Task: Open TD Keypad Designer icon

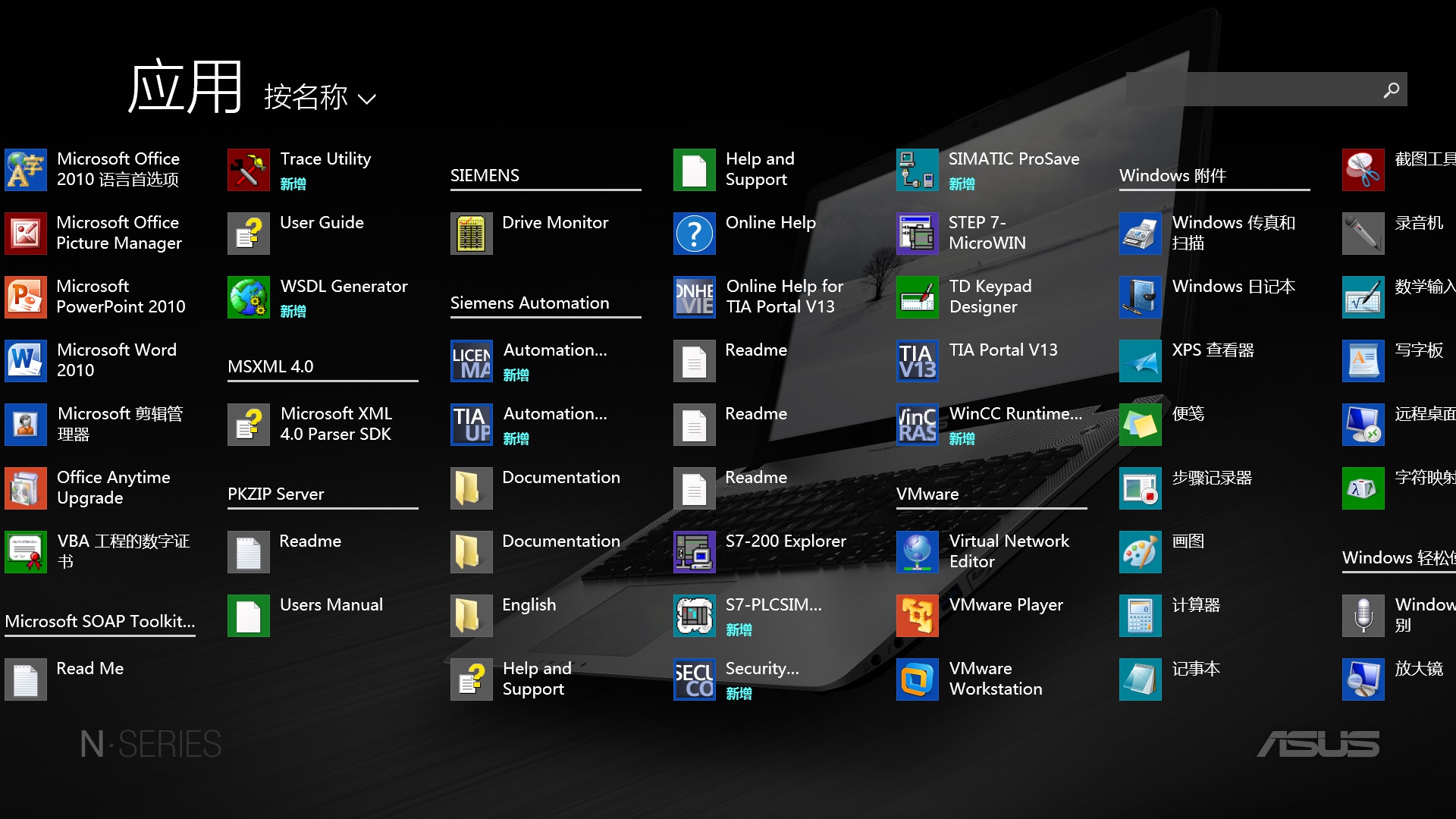Action: coord(917,297)
